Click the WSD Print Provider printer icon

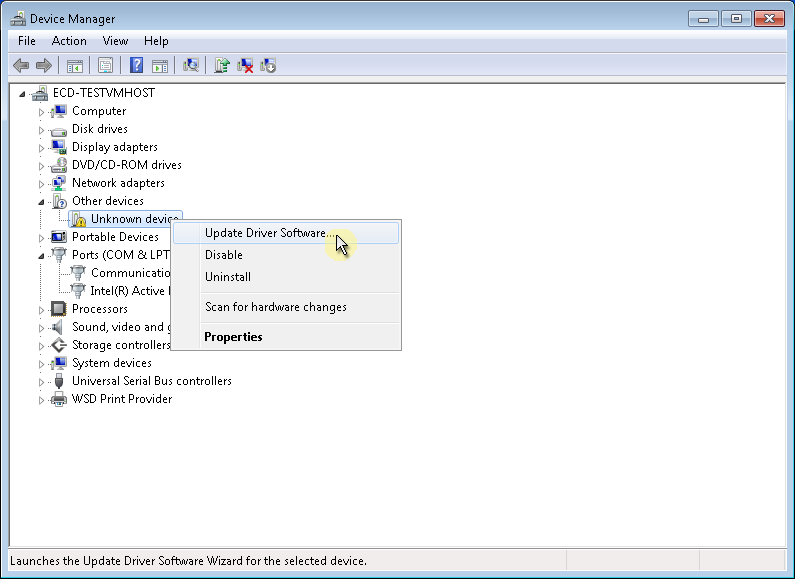tap(59, 399)
